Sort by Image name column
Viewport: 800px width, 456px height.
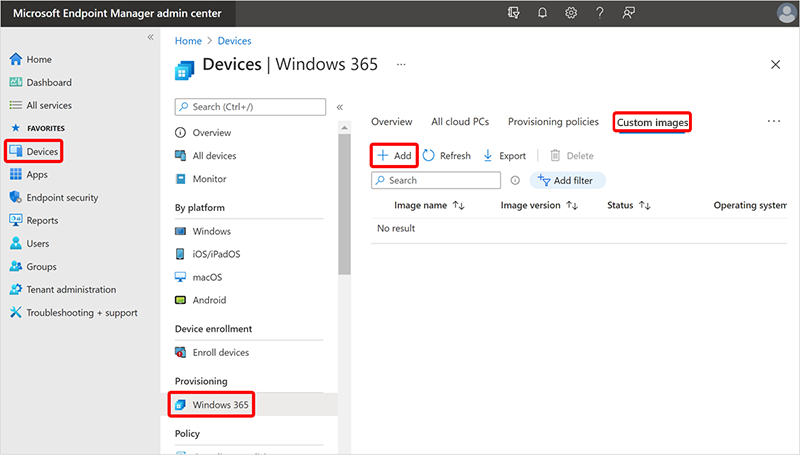tap(429, 205)
